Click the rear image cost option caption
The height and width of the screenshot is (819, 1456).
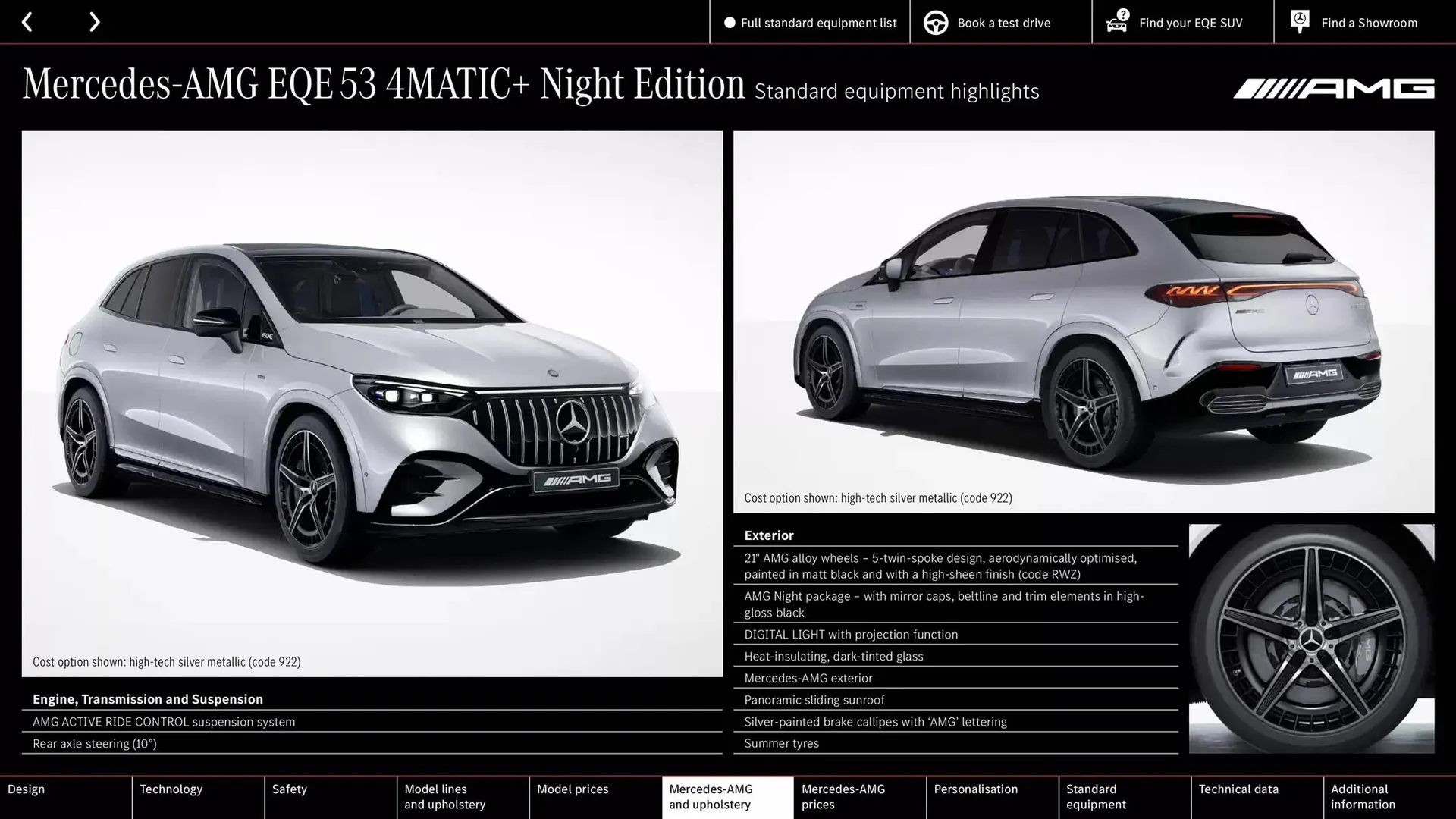click(x=878, y=498)
